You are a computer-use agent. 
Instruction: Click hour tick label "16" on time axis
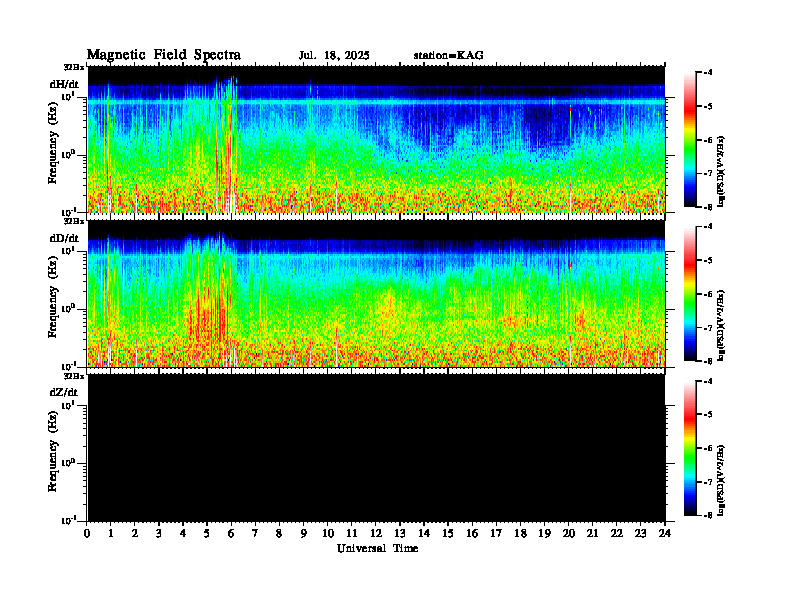tap(472, 534)
